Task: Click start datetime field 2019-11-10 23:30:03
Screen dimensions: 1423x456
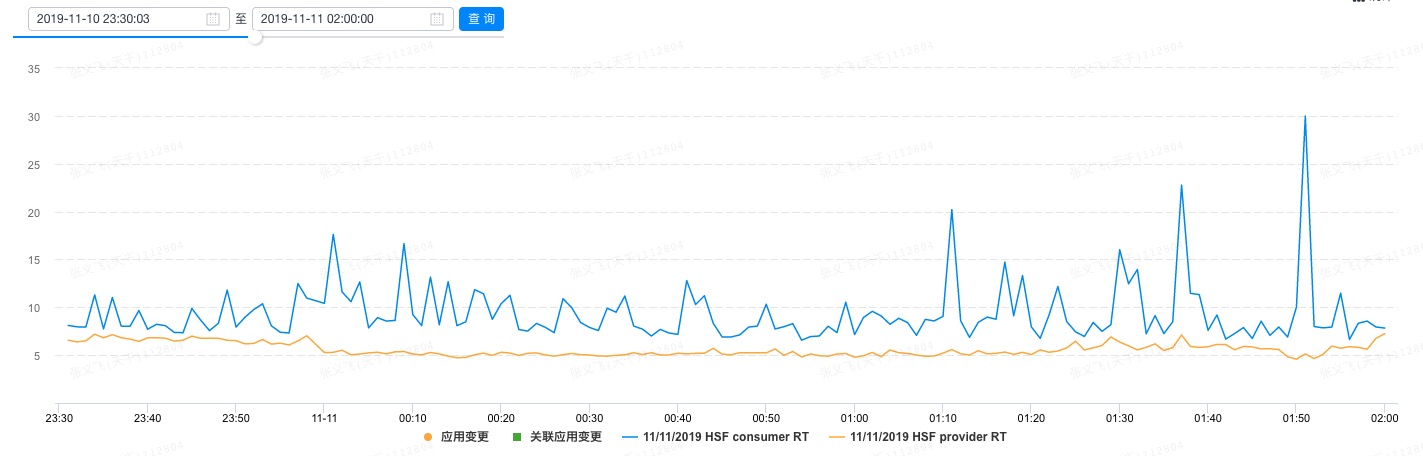Action: [126, 19]
